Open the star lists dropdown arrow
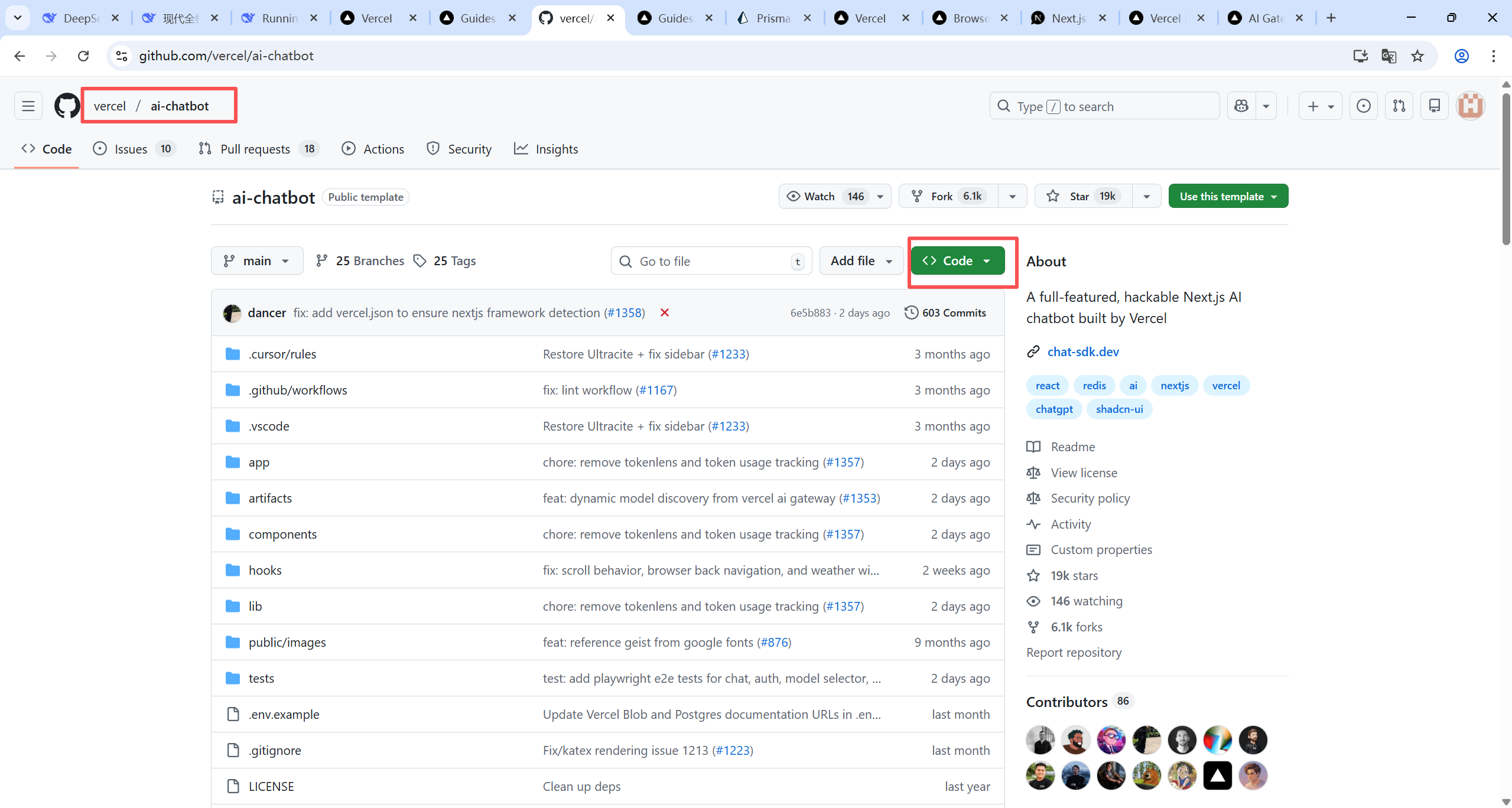Image resolution: width=1512 pixels, height=808 pixels. pyautogui.click(x=1147, y=196)
